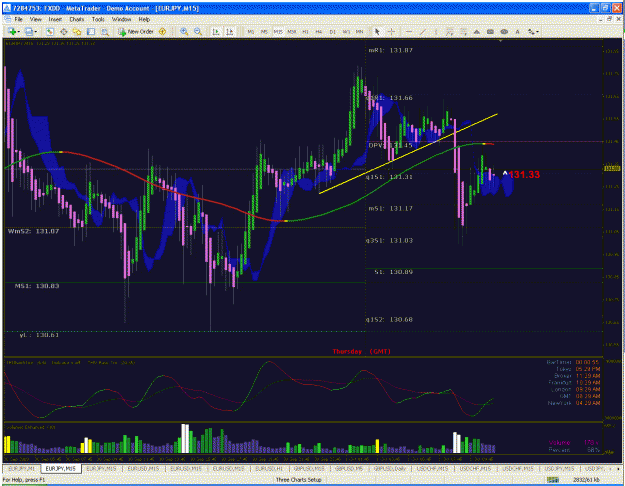Select the rectangle shape drawing icon
Screen dimensions: 625x486
click(490, 31)
